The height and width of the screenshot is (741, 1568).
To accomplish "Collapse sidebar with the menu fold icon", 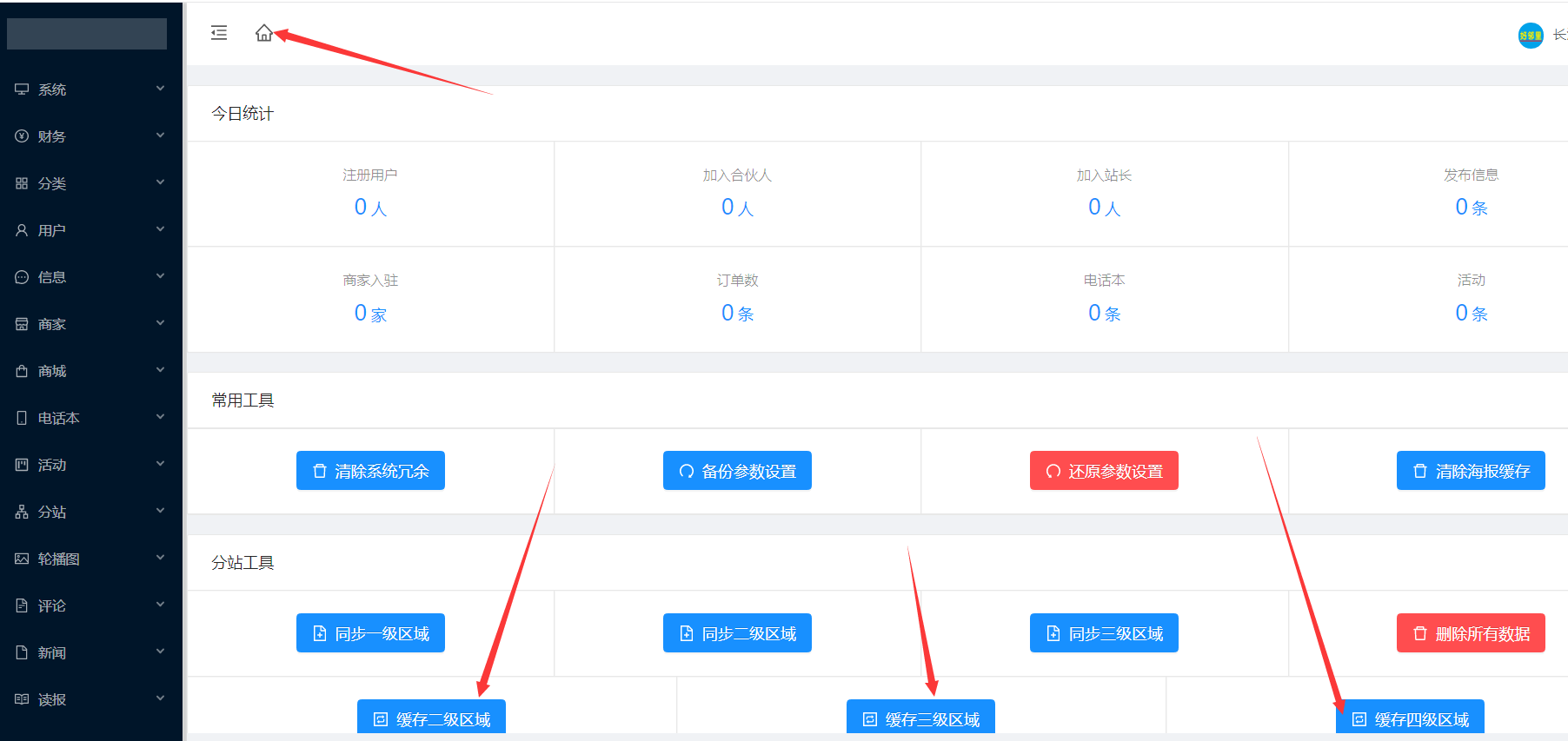I will click(219, 33).
